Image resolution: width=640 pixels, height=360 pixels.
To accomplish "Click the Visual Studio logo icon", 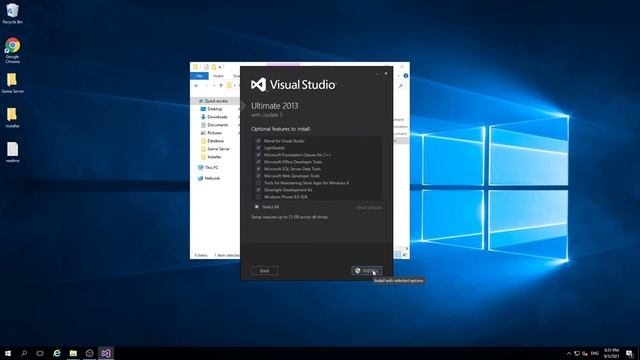I will tap(258, 84).
